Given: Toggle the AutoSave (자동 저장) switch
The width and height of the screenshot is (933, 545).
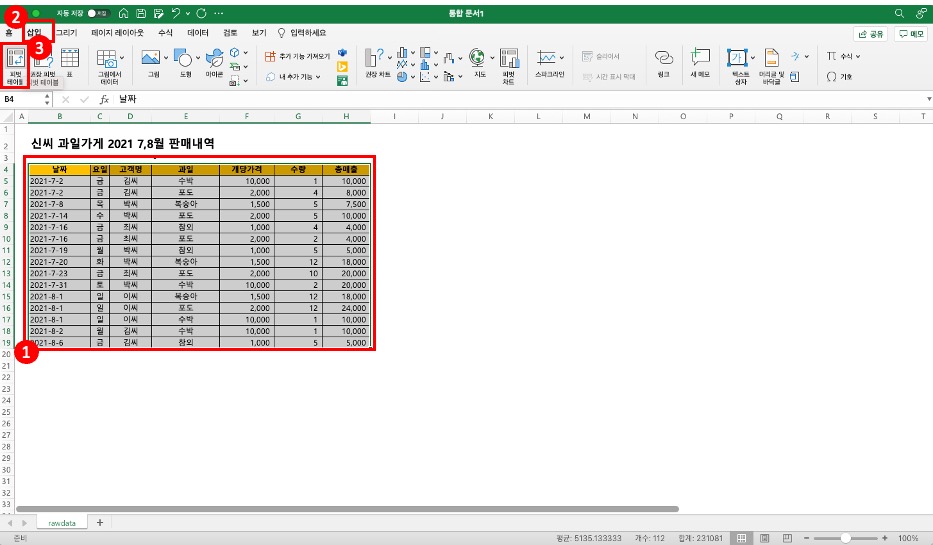Looking at the screenshot, I should [x=98, y=13].
